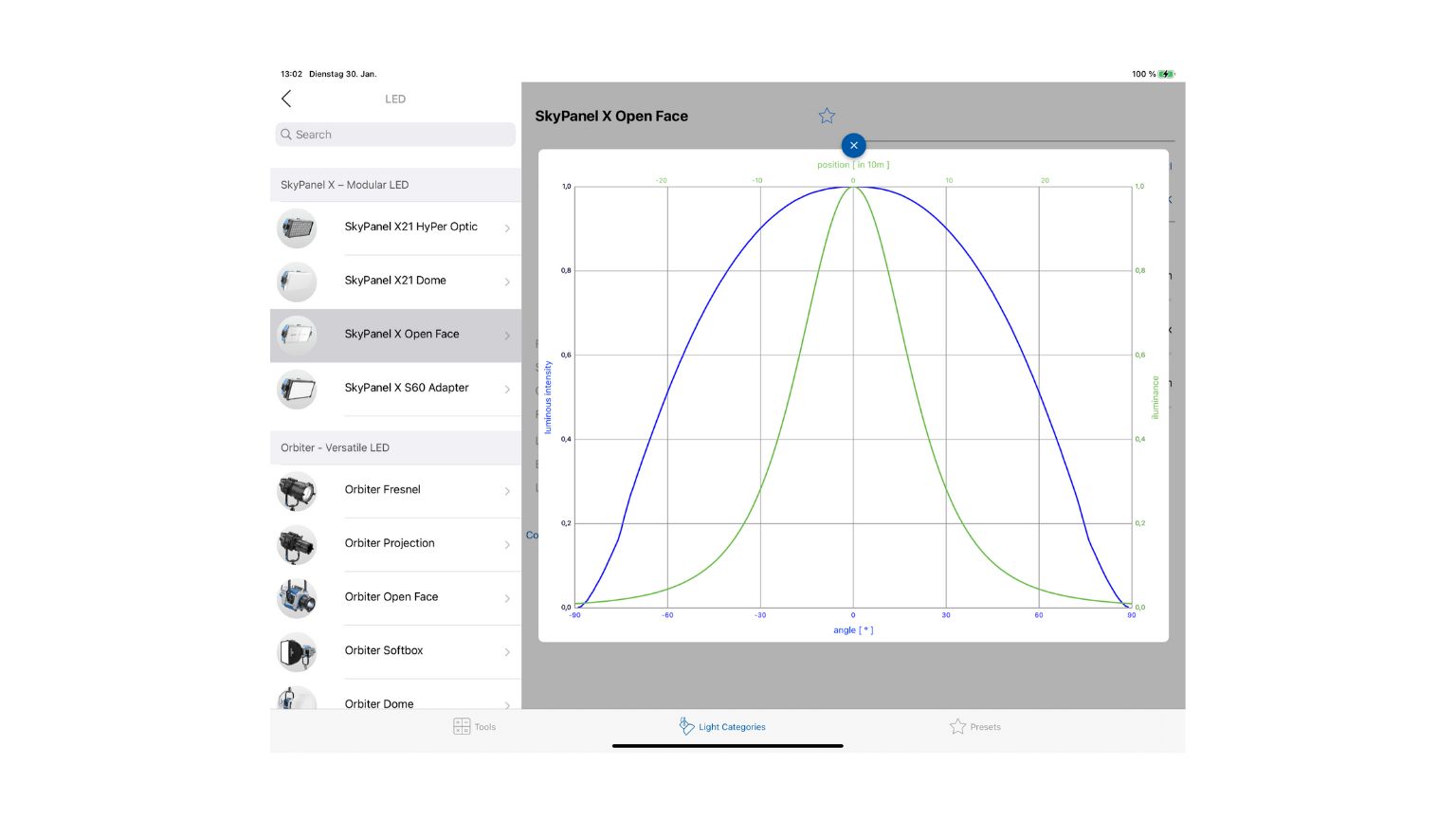Expand chevron for Orbiter Softbox
Viewport: 1456px width, 819px height.
pyautogui.click(x=507, y=651)
